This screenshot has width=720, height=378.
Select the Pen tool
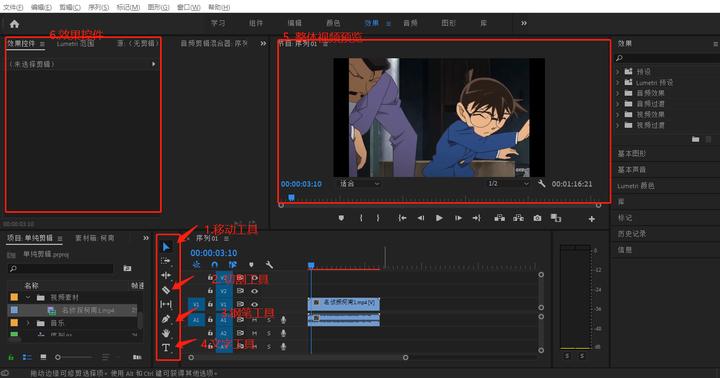click(166, 319)
